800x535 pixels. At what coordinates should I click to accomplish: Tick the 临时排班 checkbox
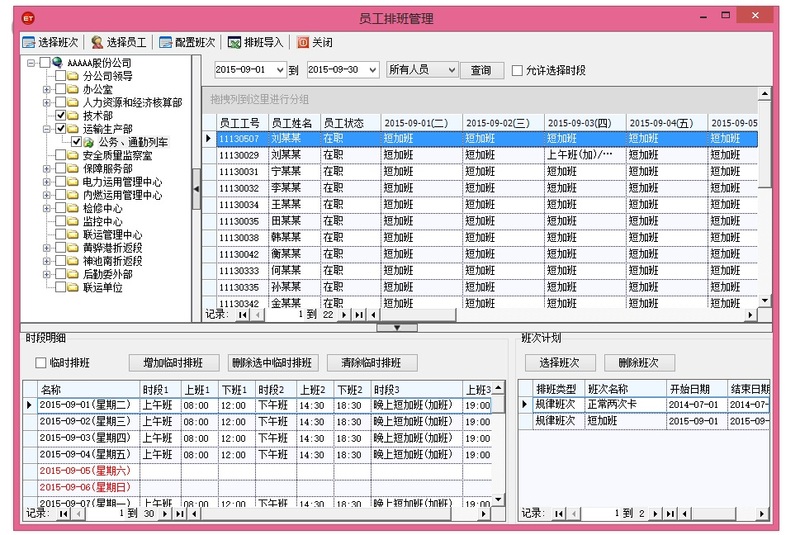[41, 363]
